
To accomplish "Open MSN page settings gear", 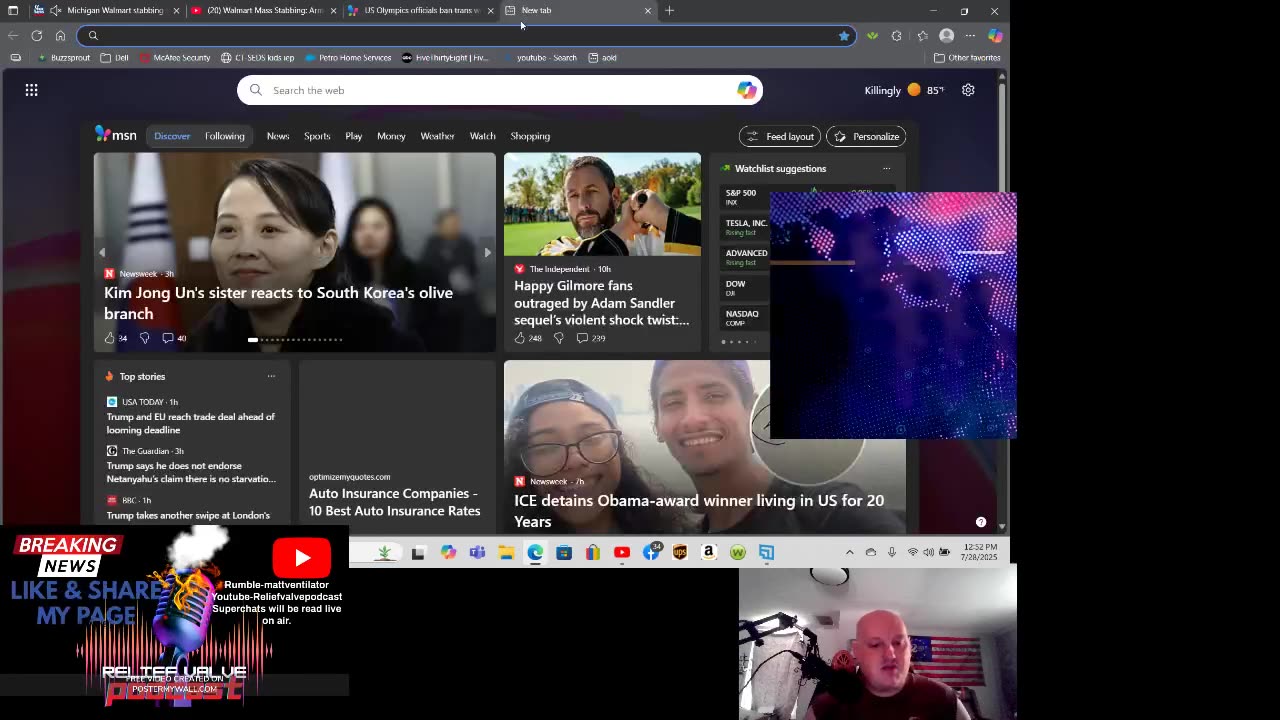I will pos(968,90).
